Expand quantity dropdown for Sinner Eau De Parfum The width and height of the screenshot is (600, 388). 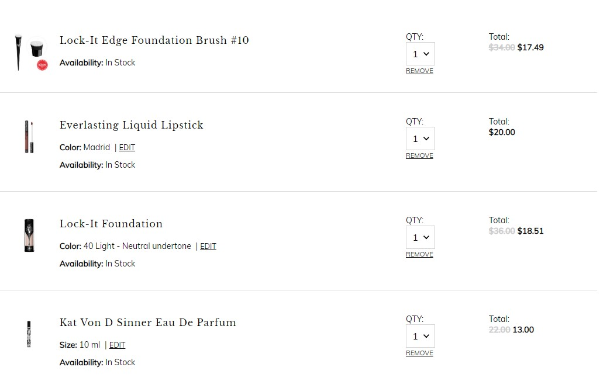pos(420,336)
